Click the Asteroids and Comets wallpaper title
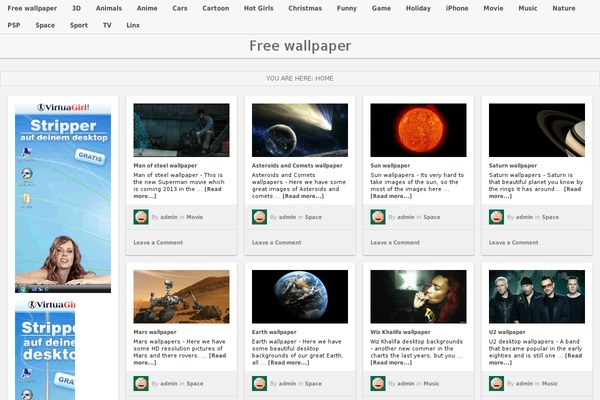Viewport: 600px width, 400px height. click(297, 166)
